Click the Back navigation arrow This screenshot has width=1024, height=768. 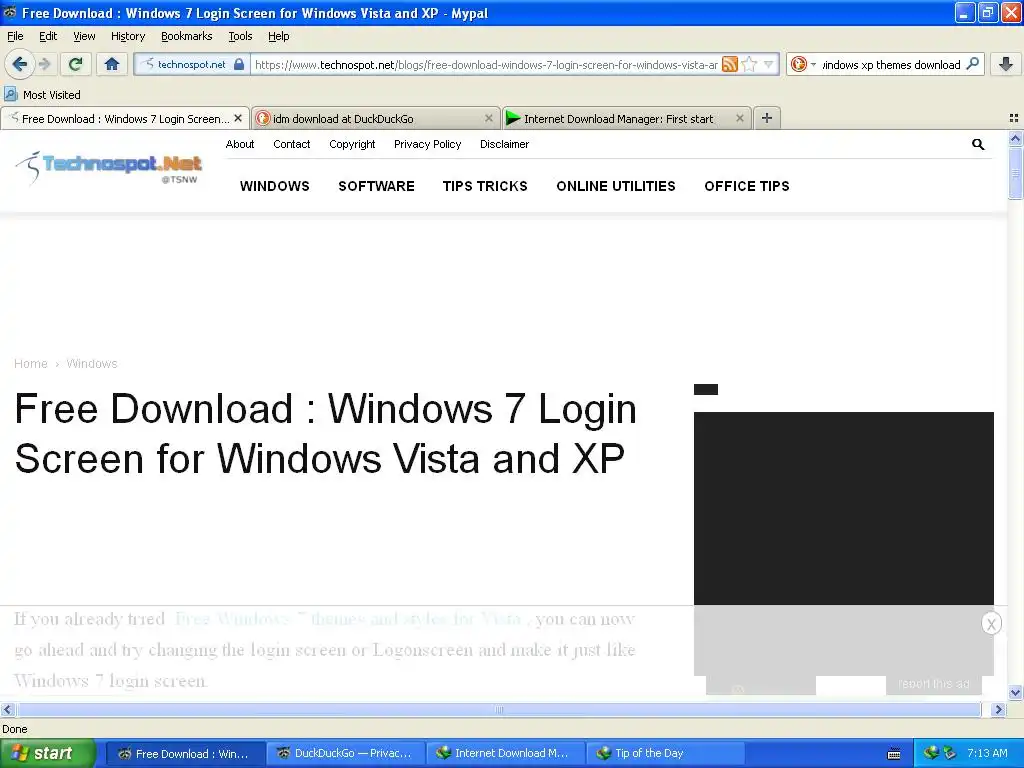[x=19, y=64]
